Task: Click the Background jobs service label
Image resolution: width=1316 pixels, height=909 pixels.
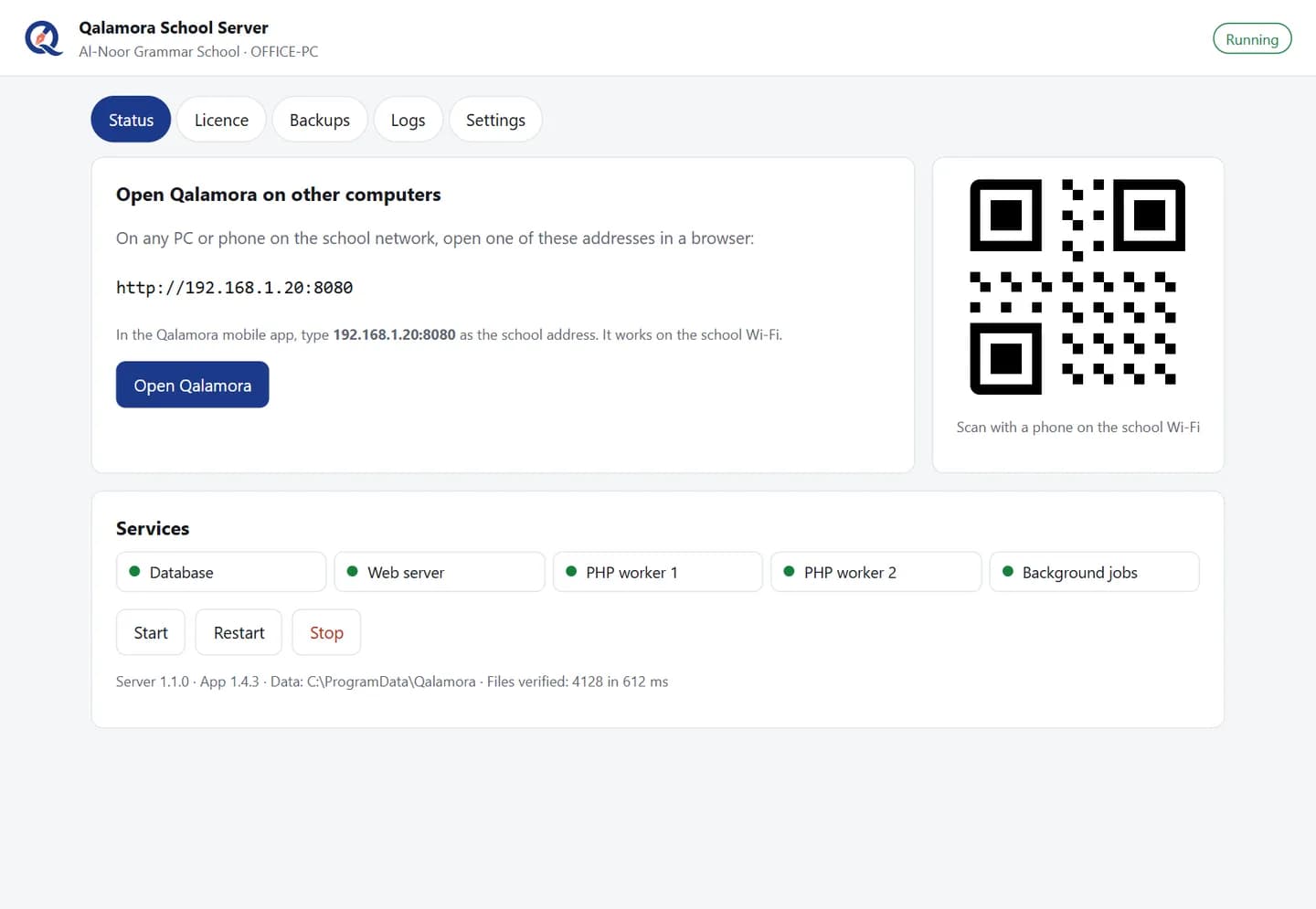Action: (x=1079, y=573)
